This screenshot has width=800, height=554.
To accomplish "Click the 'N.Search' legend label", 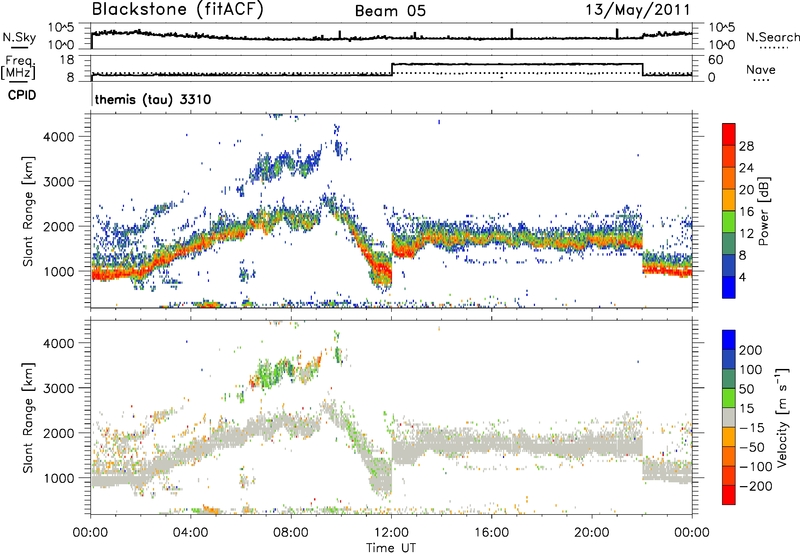I will click(x=772, y=37).
